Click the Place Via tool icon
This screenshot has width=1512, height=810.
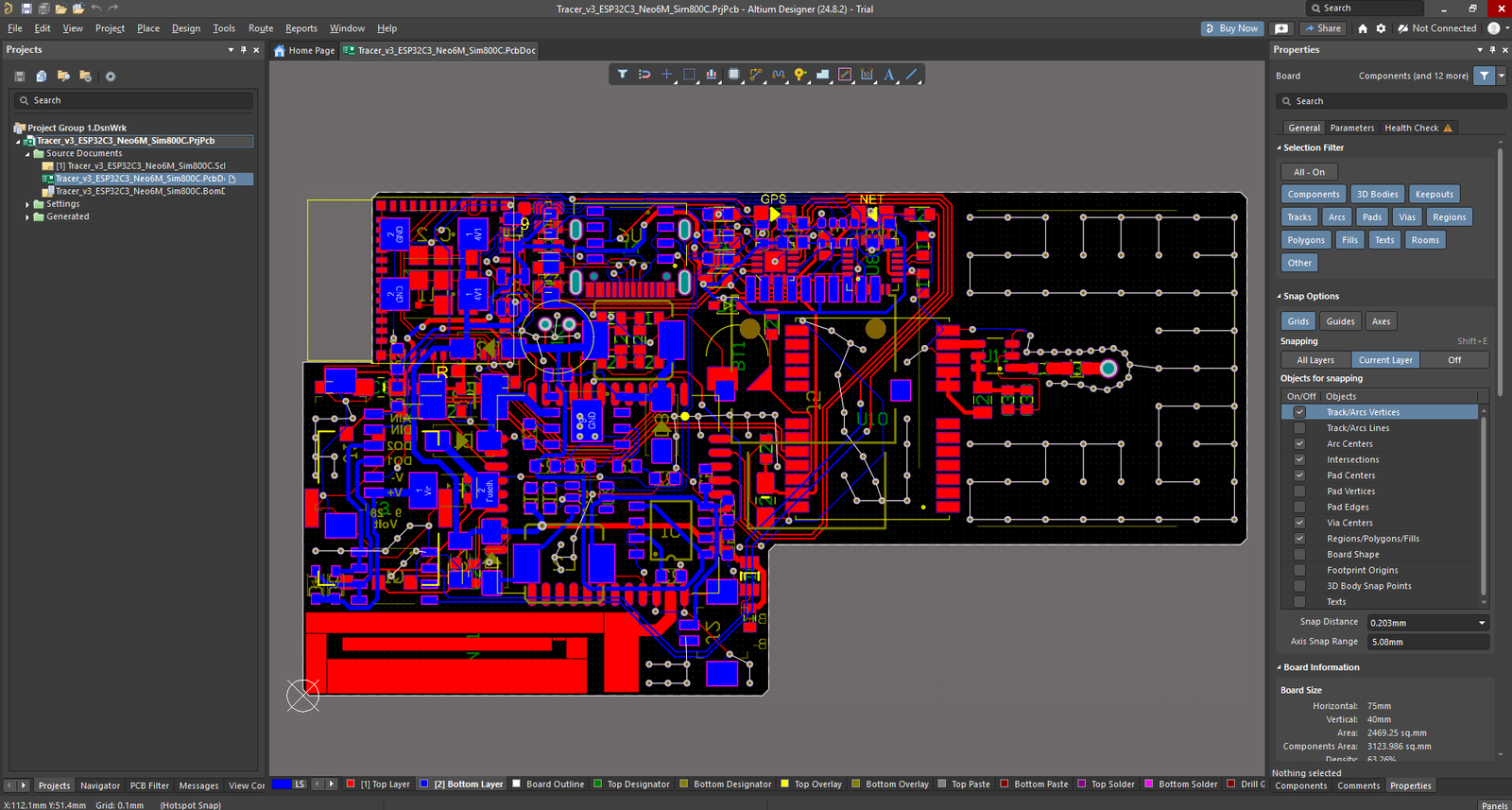(x=800, y=75)
